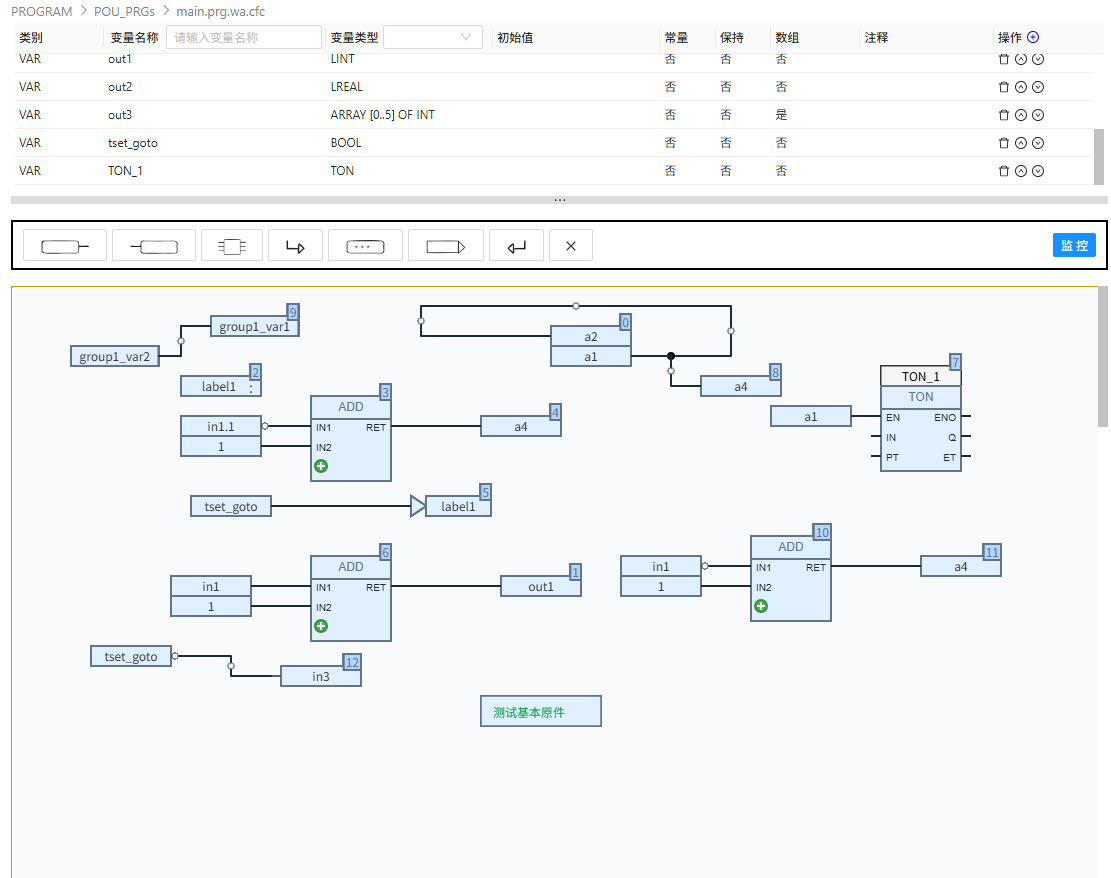Delete the out2 variable row
The height and width of the screenshot is (878, 1111).
click(x=1003, y=87)
